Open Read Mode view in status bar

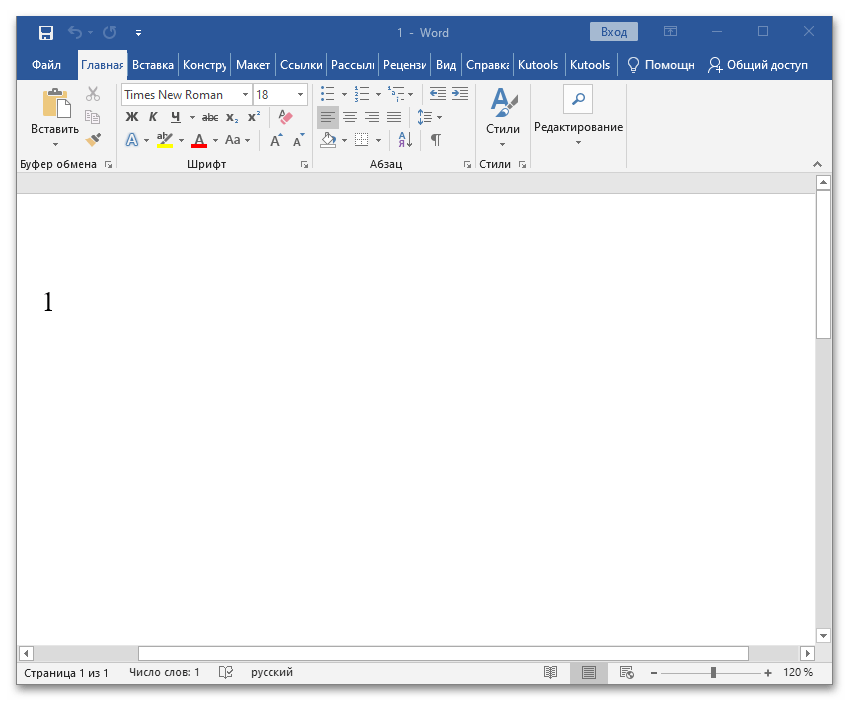pyautogui.click(x=550, y=673)
